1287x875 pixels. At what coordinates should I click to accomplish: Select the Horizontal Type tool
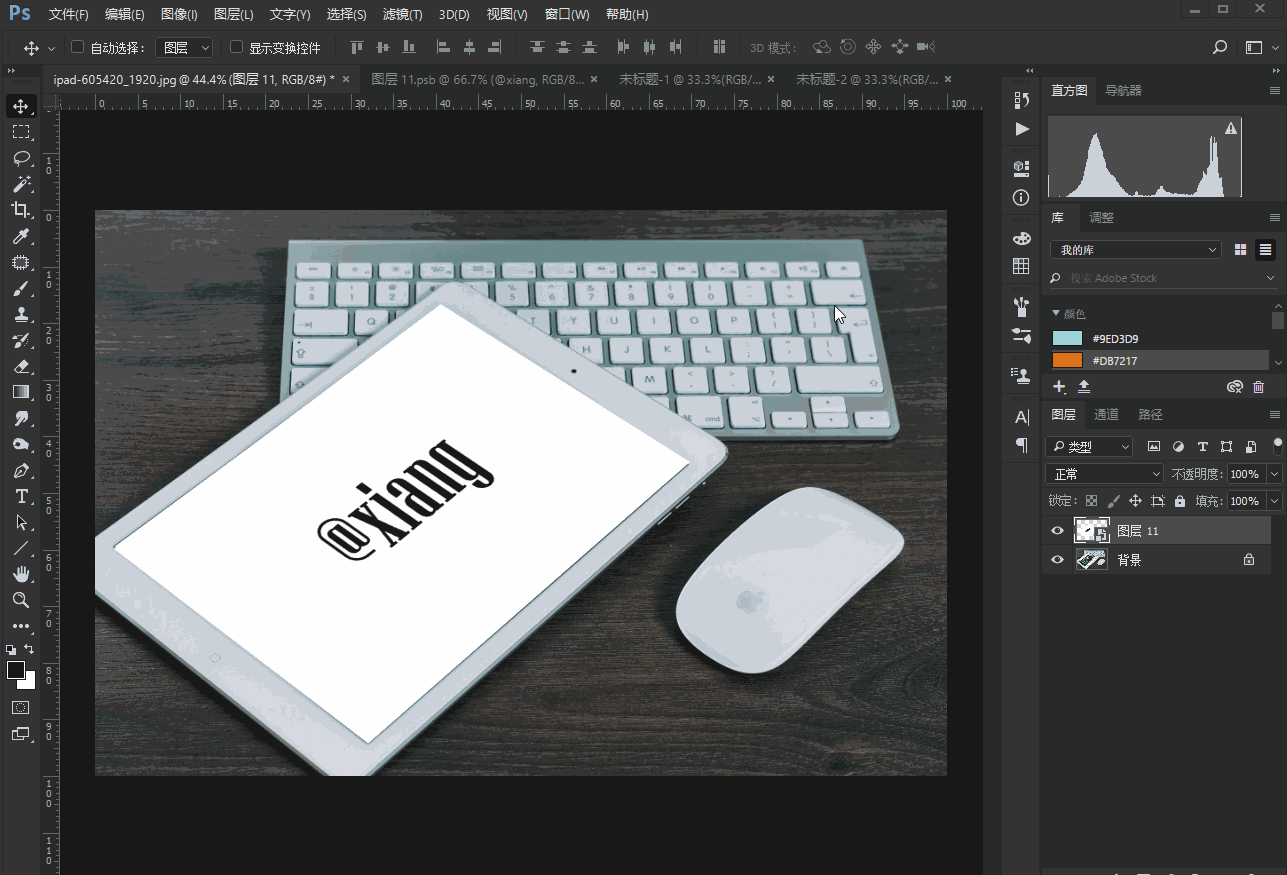(x=21, y=497)
